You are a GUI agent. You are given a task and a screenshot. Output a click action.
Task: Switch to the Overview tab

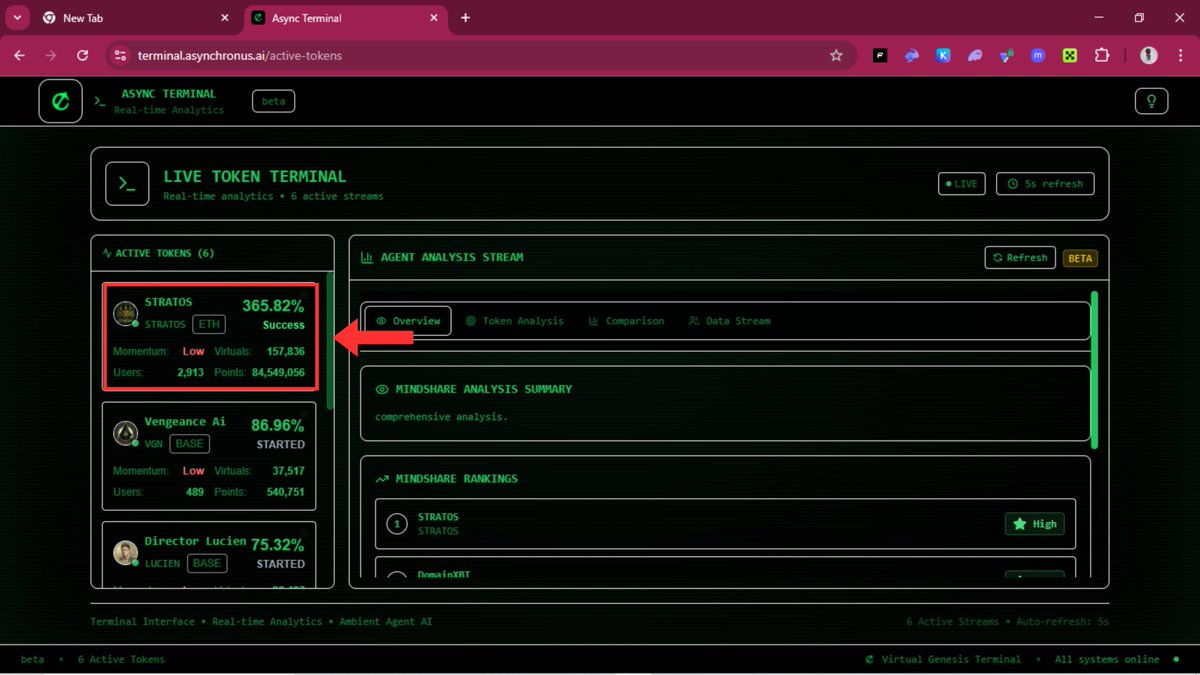click(407, 321)
